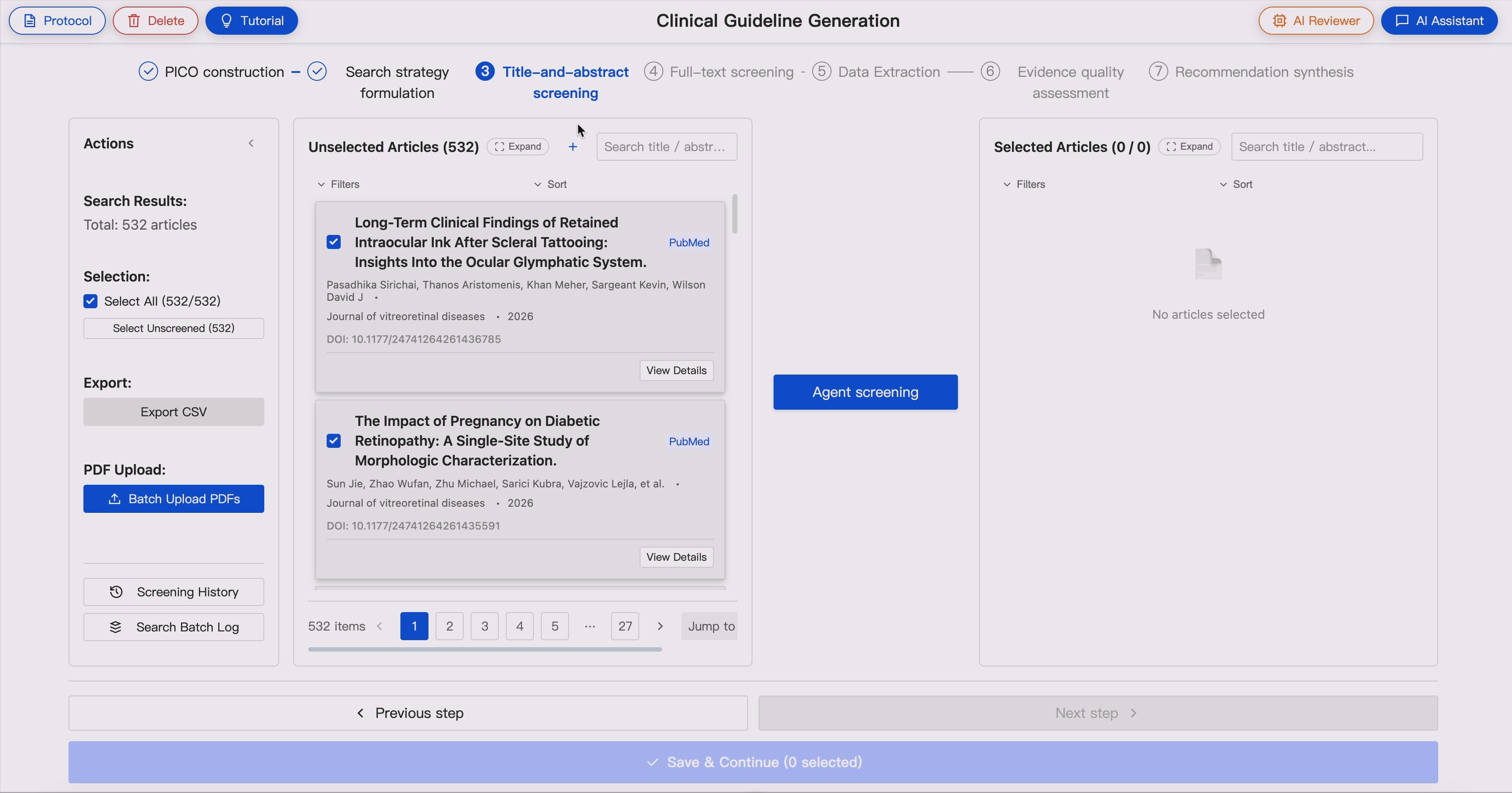Click PubMed tag on Scleral Tattooing article
Viewport: 1512px width, 793px height.
pyautogui.click(x=689, y=242)
